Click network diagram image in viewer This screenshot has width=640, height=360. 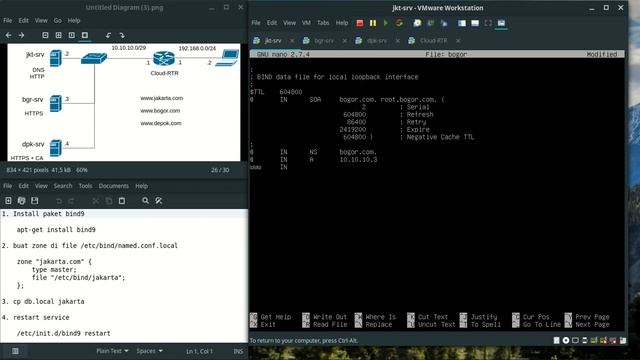(x=124, y=102)
